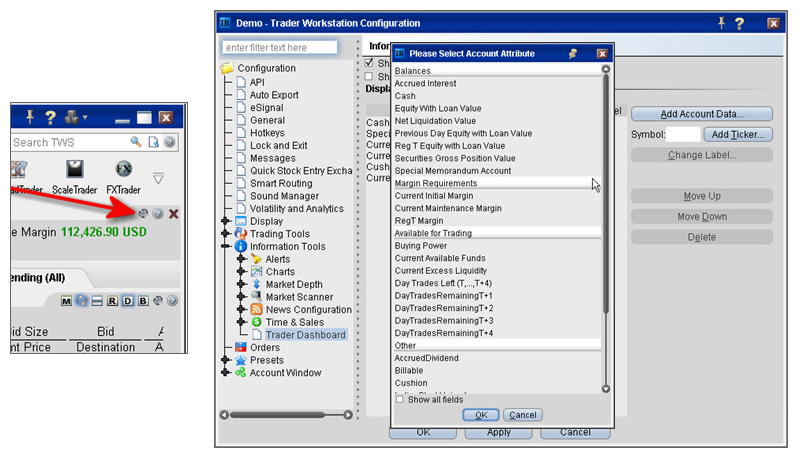
Task: Expand the Account Window node
Action: tap(225, 372)
